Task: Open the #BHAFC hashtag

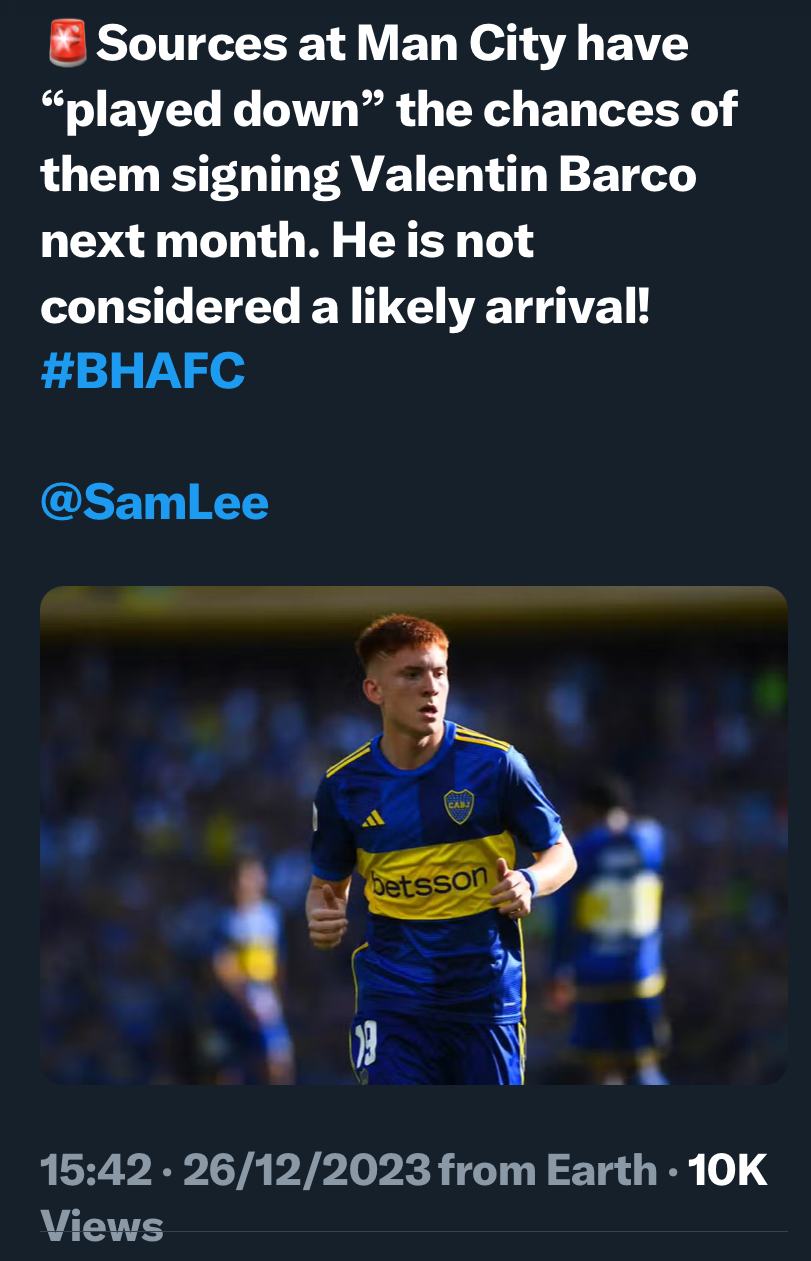Action: click(143, 371)
